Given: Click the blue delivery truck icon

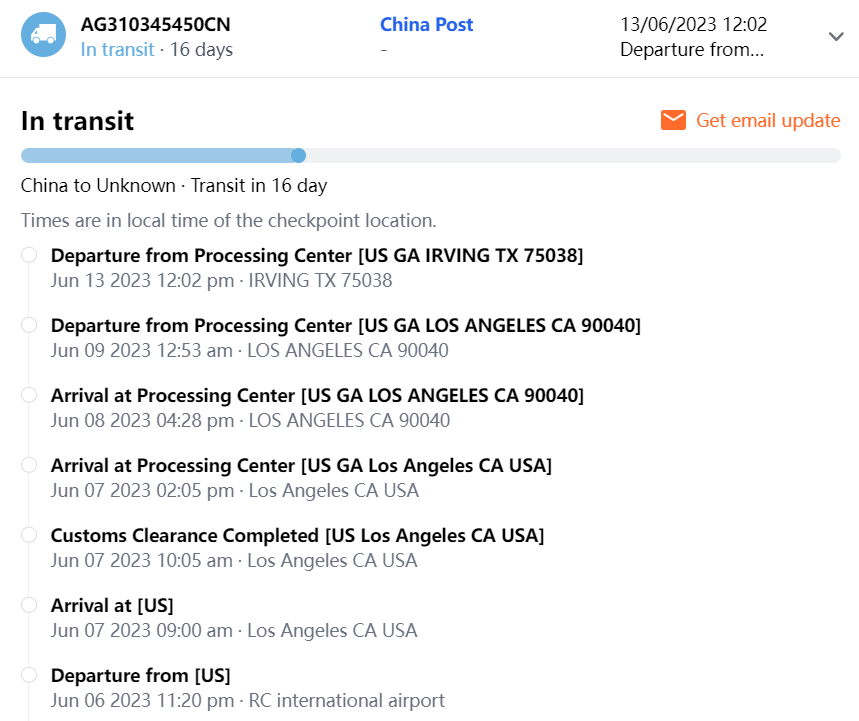Looking at the screenshot, I should coord(43,35).
